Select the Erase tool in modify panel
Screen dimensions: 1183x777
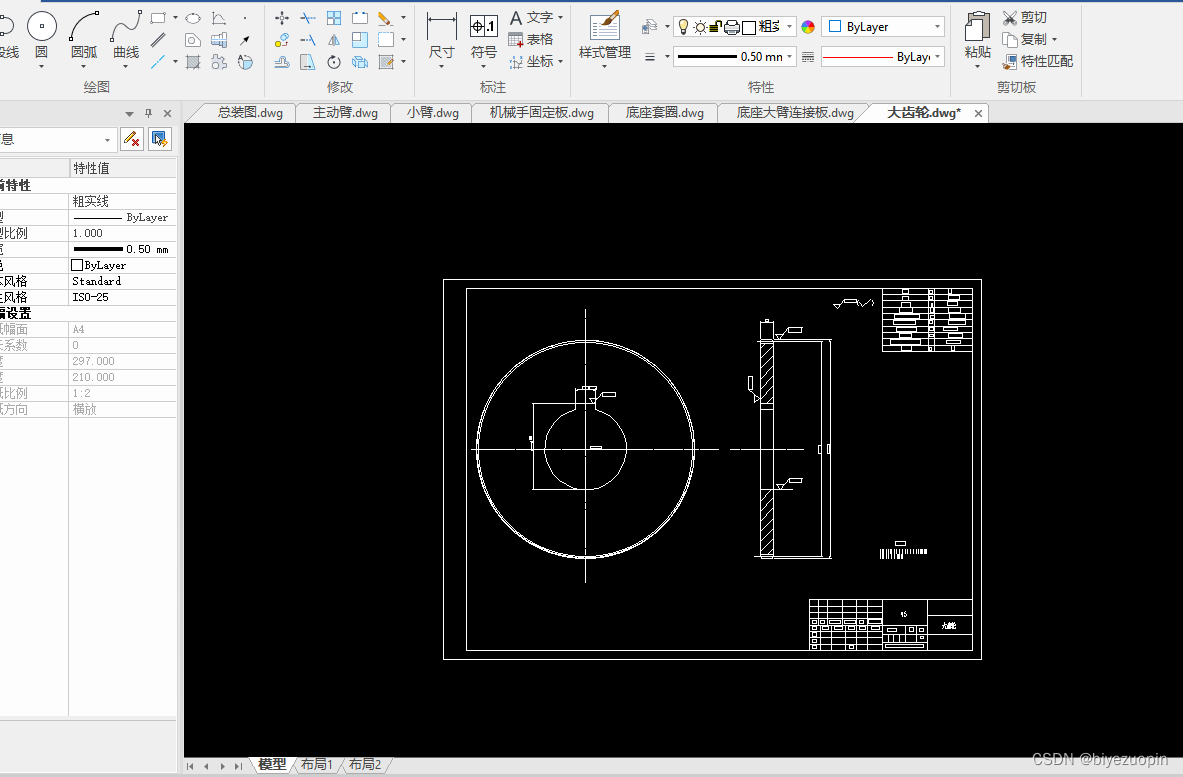[x=385, y=18]
